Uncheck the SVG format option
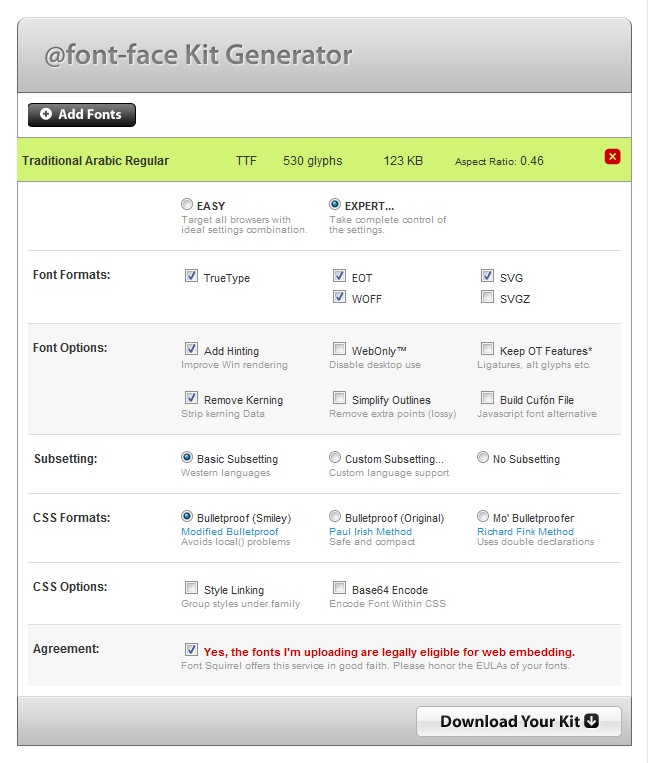The height and width of the screenshot is (763, 650). click(x=487, y=277)
